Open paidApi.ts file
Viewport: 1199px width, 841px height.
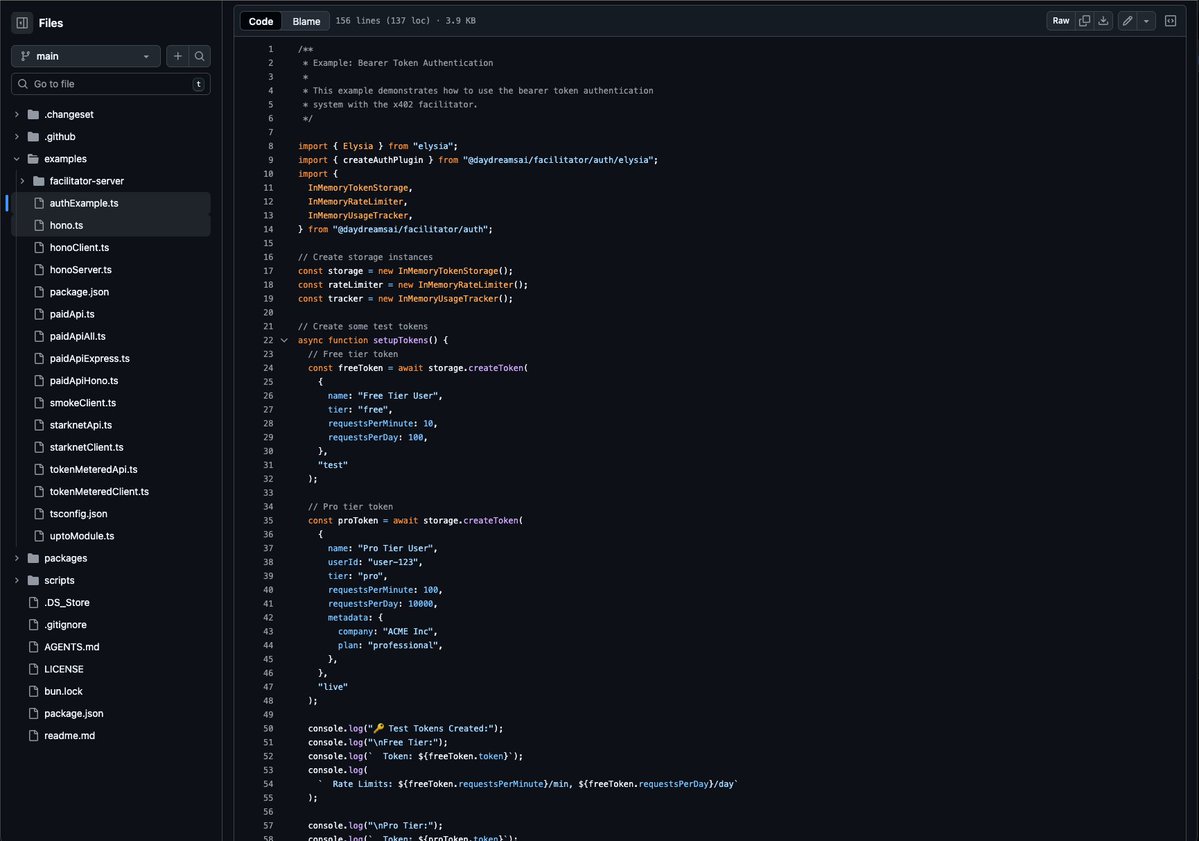click(x=72, y=314)
